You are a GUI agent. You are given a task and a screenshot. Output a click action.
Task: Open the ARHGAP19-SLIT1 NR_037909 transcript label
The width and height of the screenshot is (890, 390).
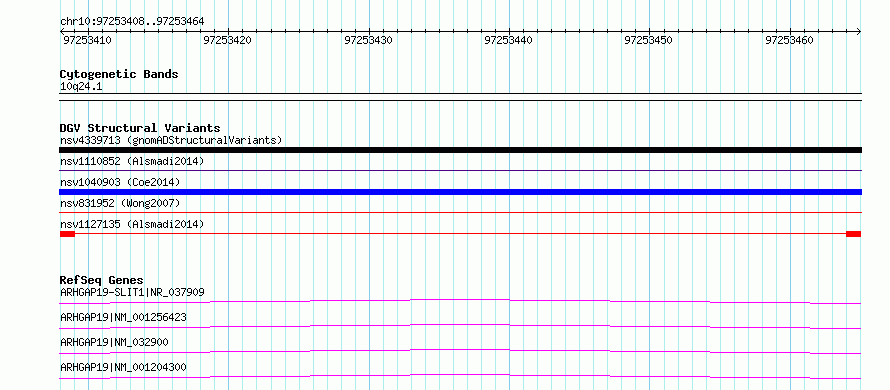[x=132, y=292]
